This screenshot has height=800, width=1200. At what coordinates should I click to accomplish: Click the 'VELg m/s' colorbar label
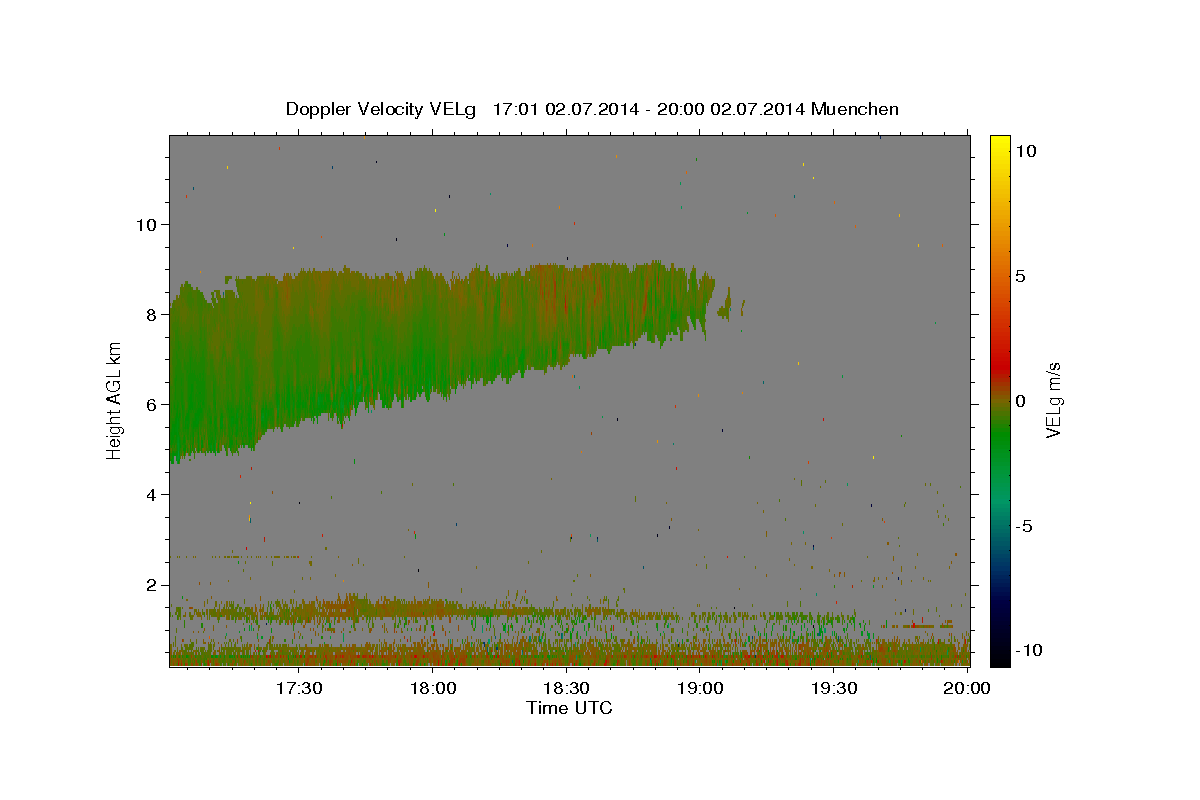(1052, 400)
